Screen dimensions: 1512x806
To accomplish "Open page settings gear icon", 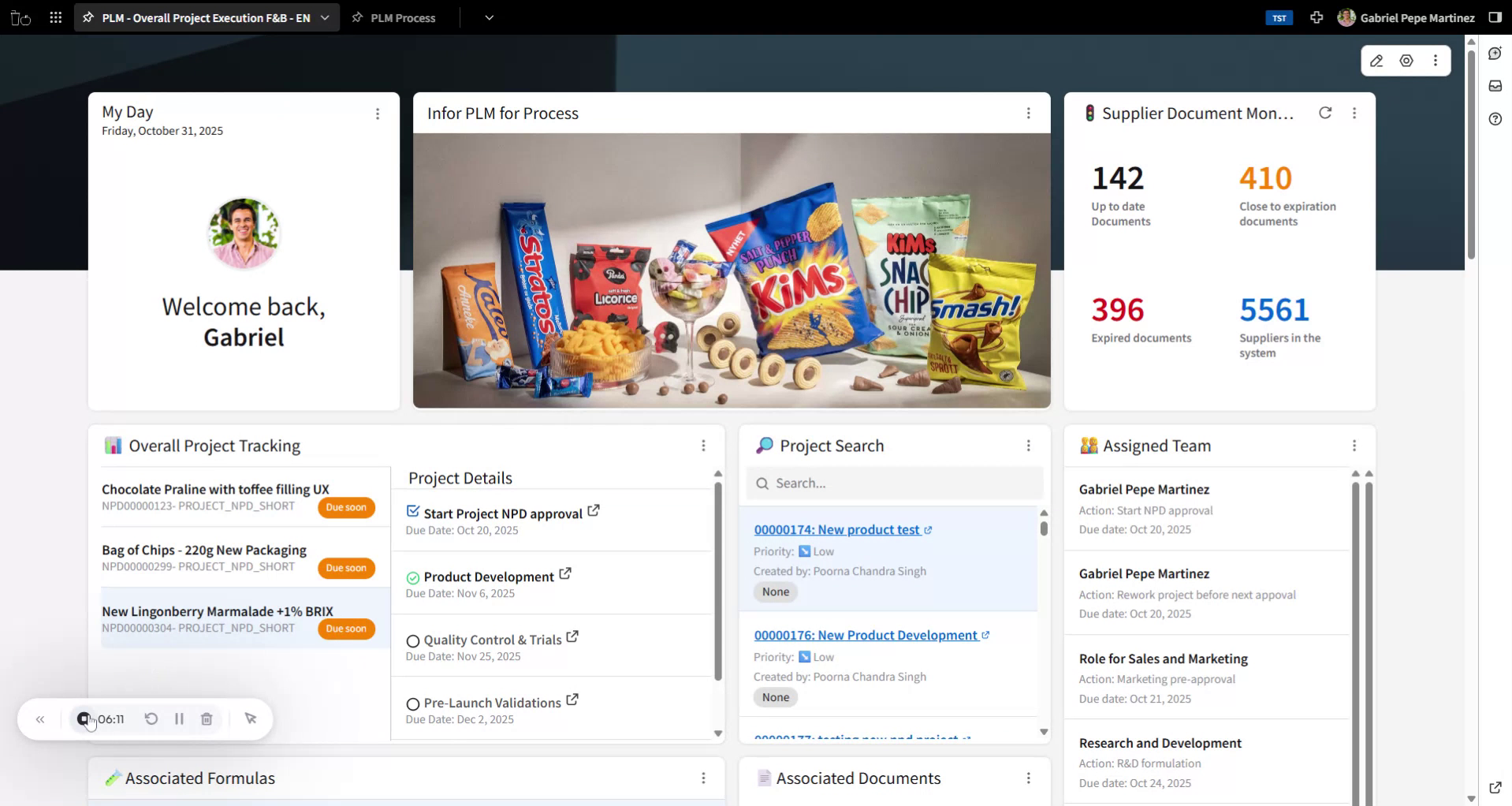I will [x=1406, y=61].
